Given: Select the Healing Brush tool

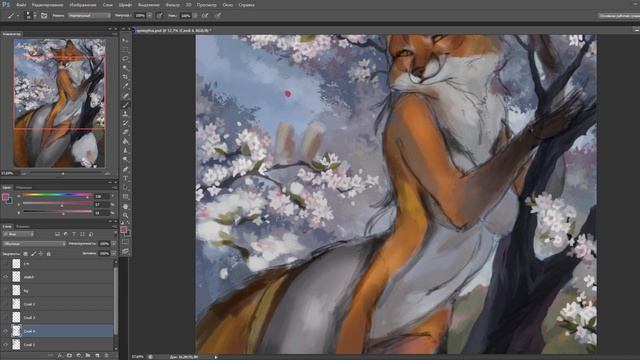Looking at the screenshot, I should click(125, 96).
